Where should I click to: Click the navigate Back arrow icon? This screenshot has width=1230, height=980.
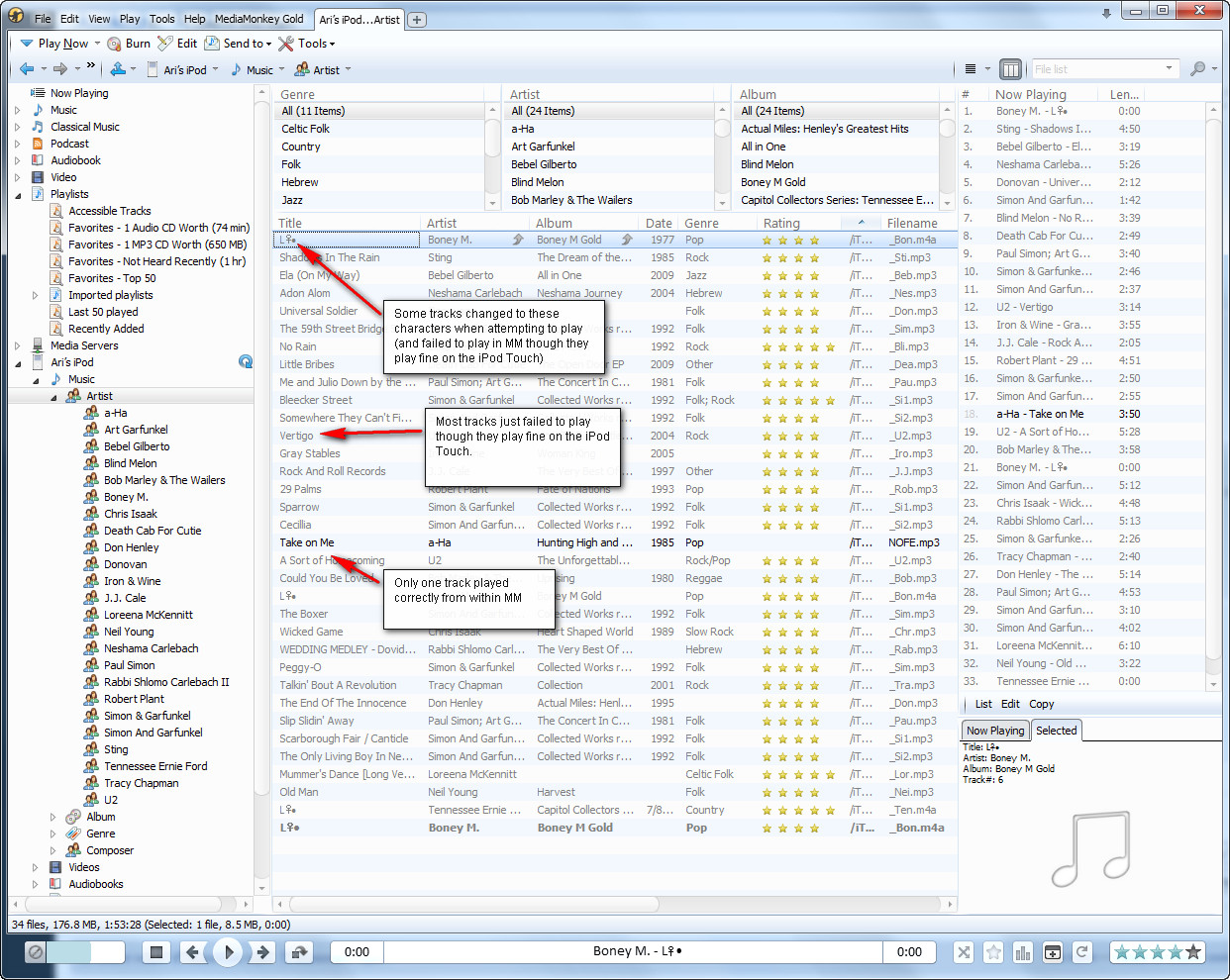click(x=27, y=69)
